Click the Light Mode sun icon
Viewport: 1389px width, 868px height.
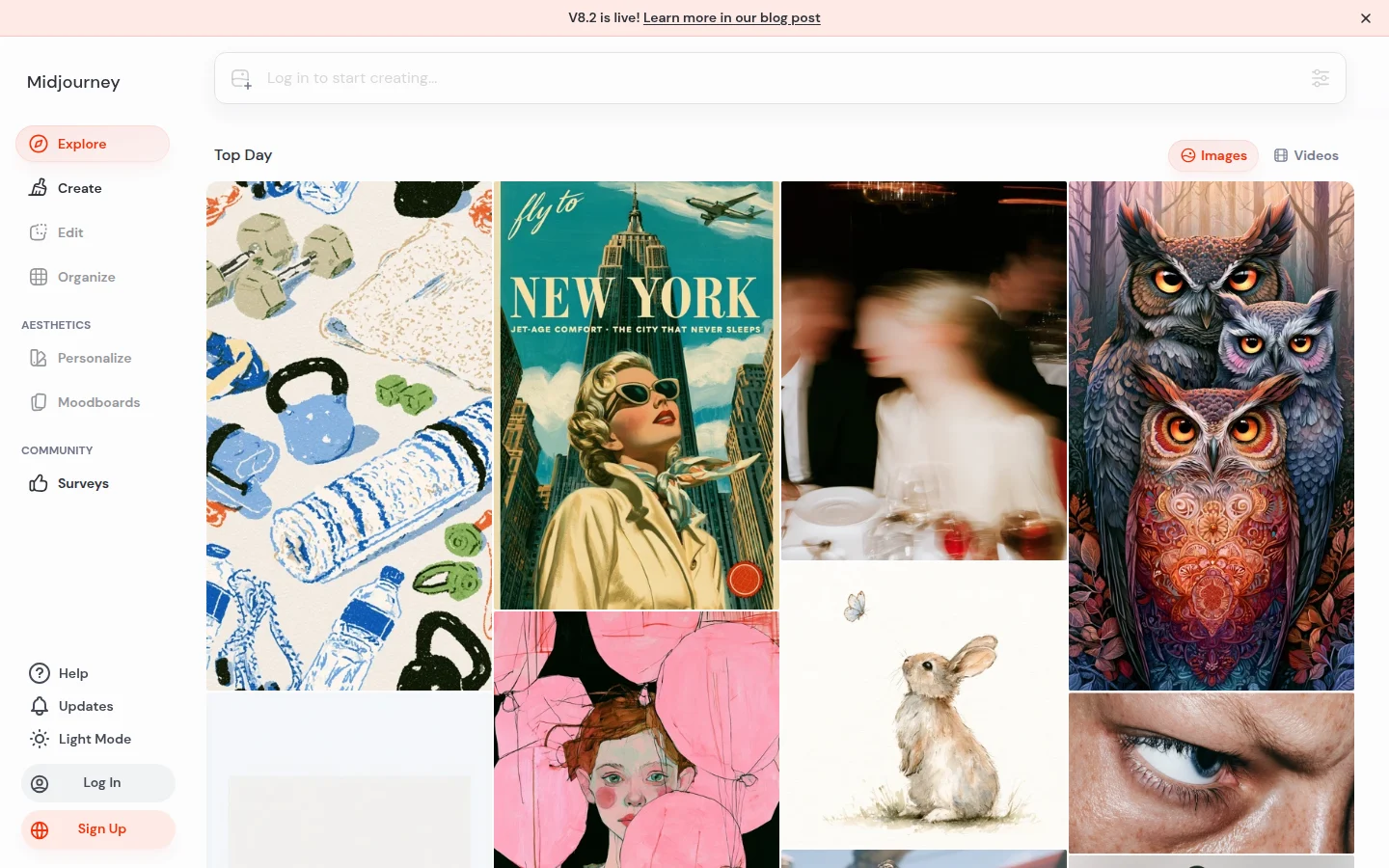pos(40,739)
